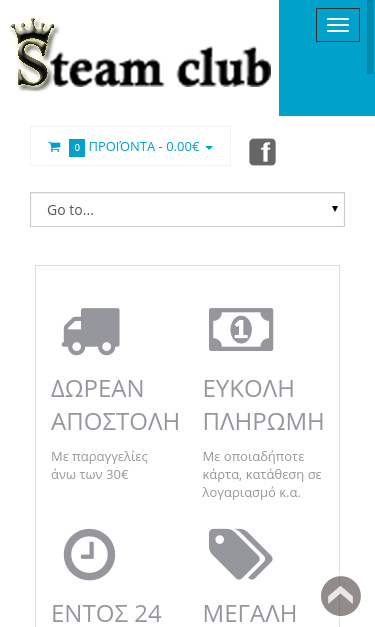Click the shopping cart icon

point(54,147)
